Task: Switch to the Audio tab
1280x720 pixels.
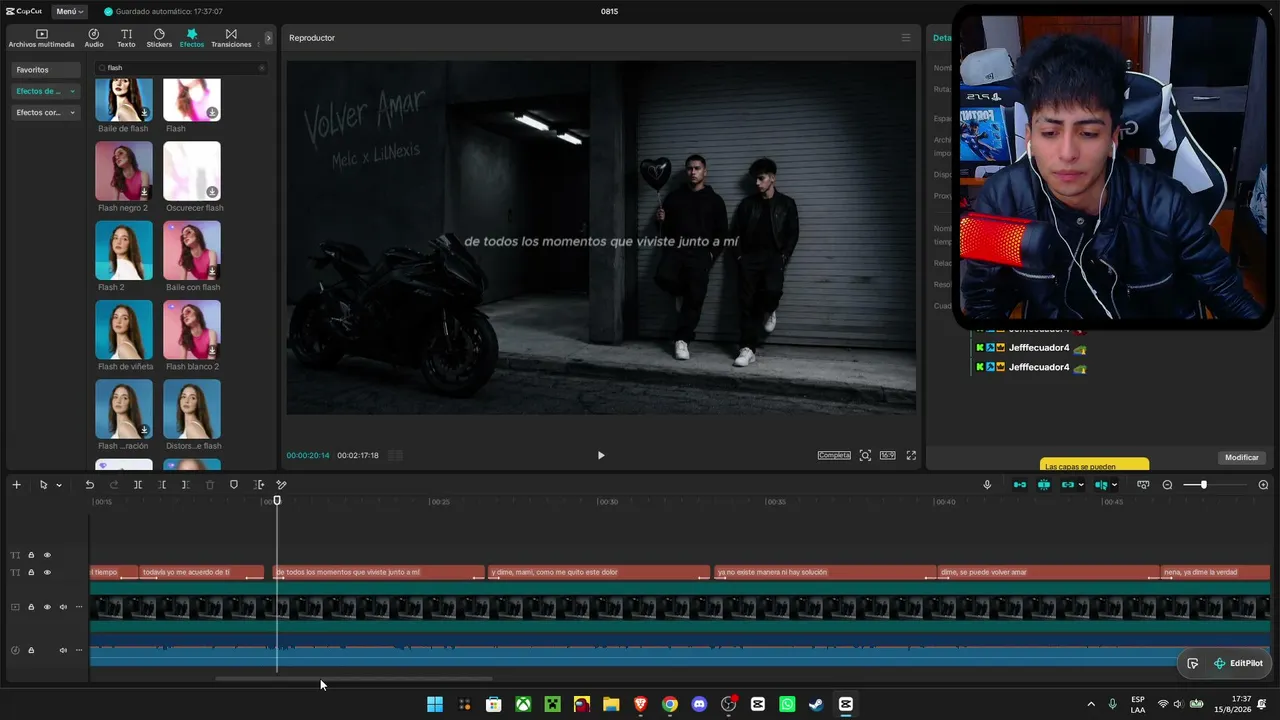Action: (x=94, y=38)
